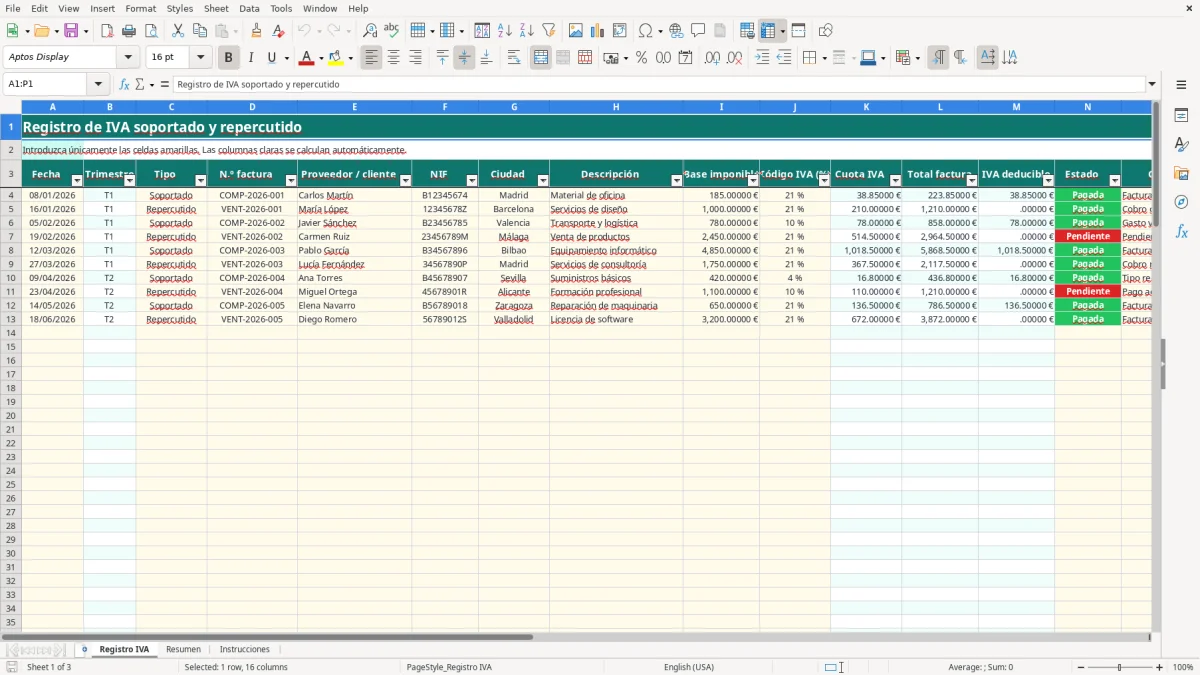Open the Data menu
Viewport: 1200px width, 675px height.
249,8
